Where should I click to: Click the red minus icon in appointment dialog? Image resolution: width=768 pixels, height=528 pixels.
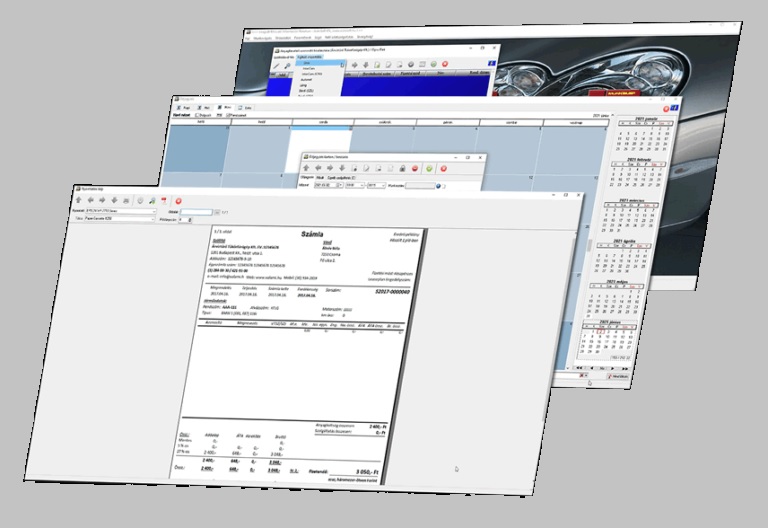click(415, 168)
